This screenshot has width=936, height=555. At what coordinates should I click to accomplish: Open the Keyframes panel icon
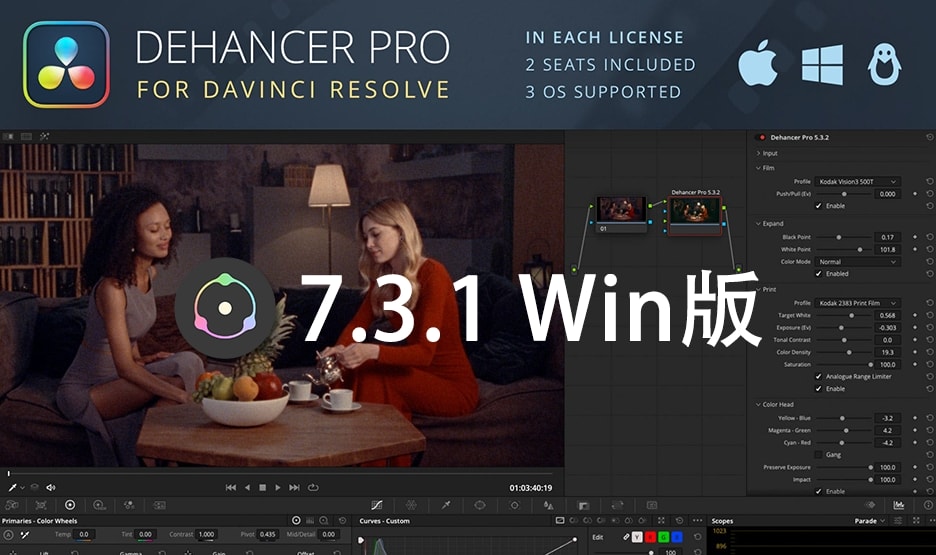[x=870, y=505]
